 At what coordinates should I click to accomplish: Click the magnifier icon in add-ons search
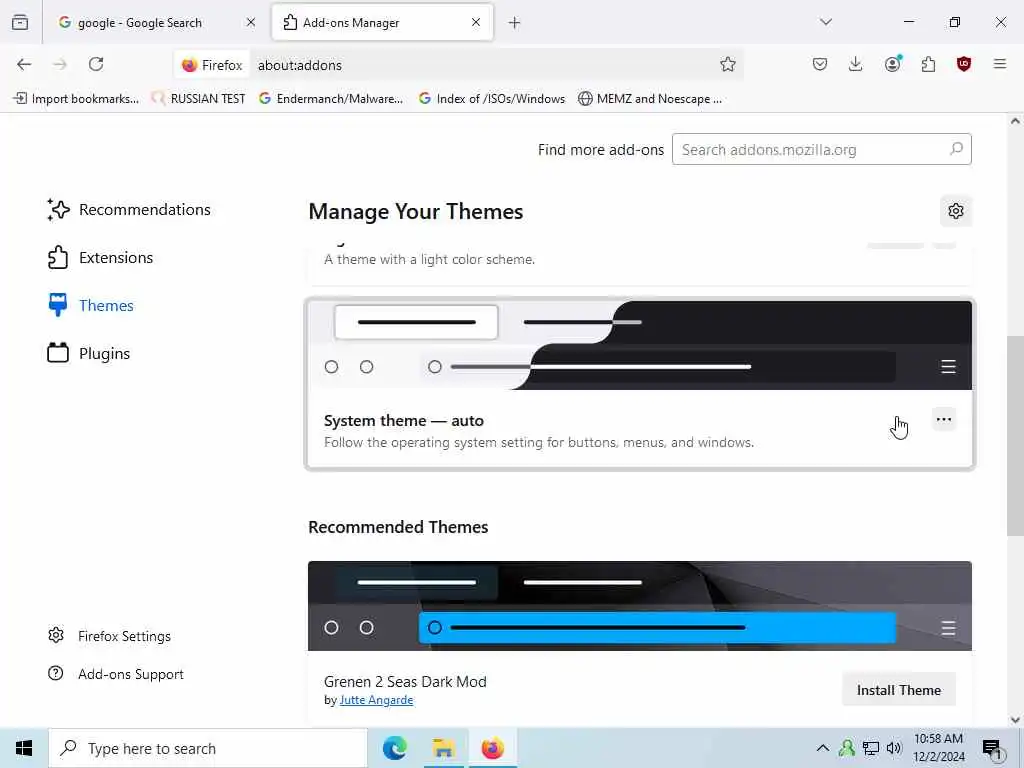956,149
